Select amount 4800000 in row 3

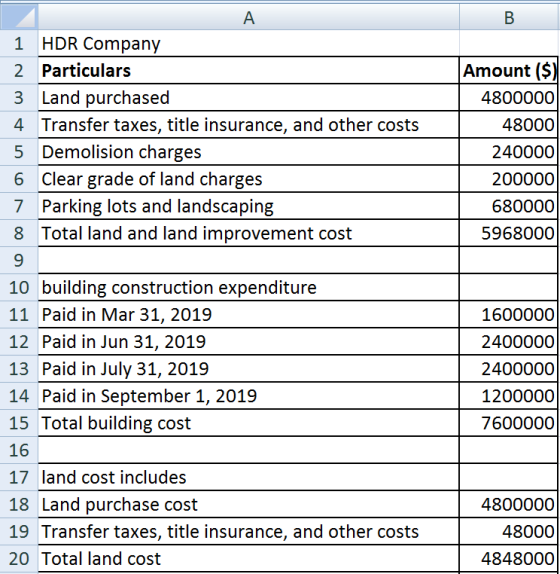[509, 97]
